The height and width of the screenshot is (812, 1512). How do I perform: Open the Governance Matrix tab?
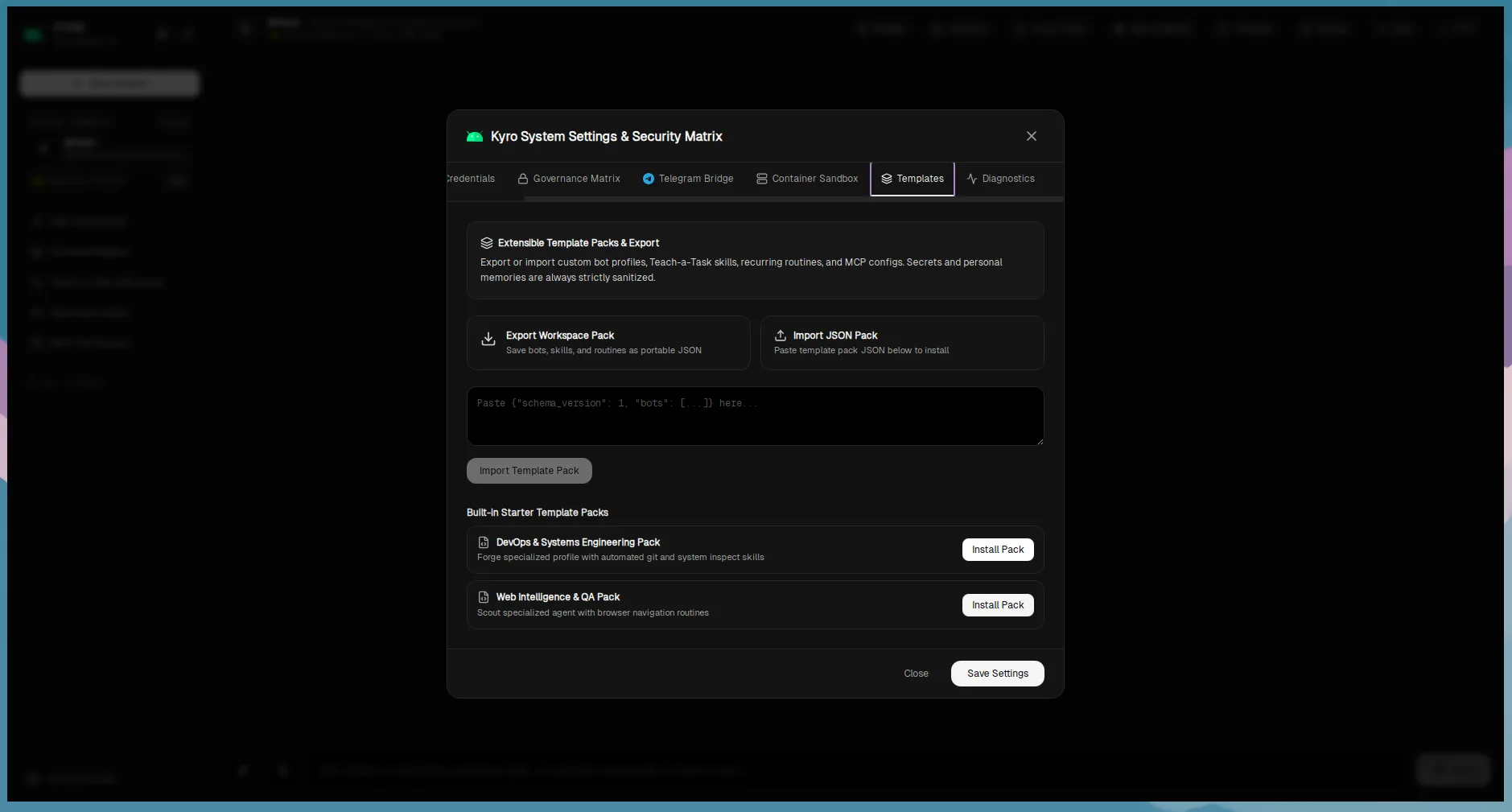click(569, 179)
